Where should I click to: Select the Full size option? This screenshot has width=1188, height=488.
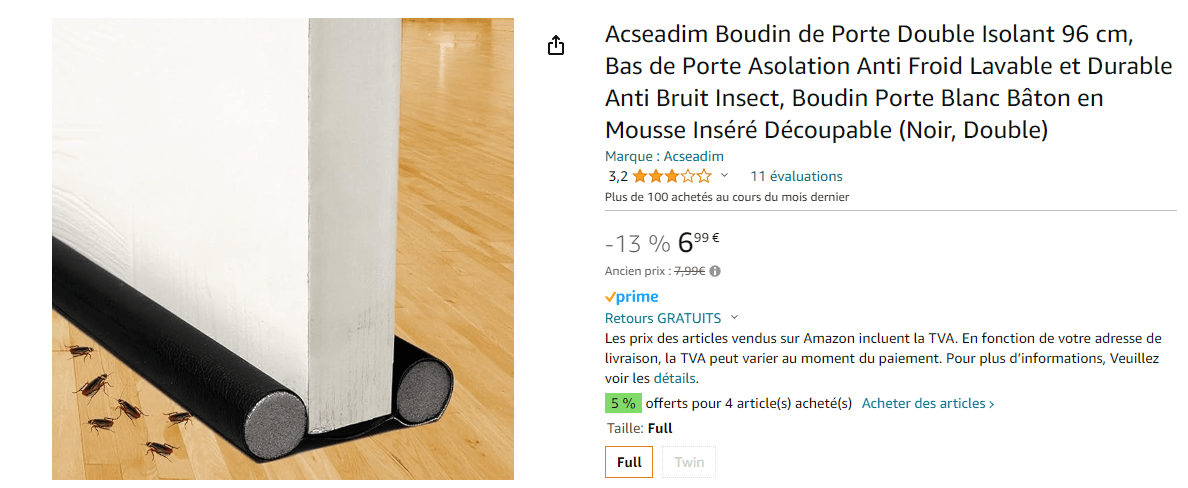pyautogui.click(x=629, y=462)
